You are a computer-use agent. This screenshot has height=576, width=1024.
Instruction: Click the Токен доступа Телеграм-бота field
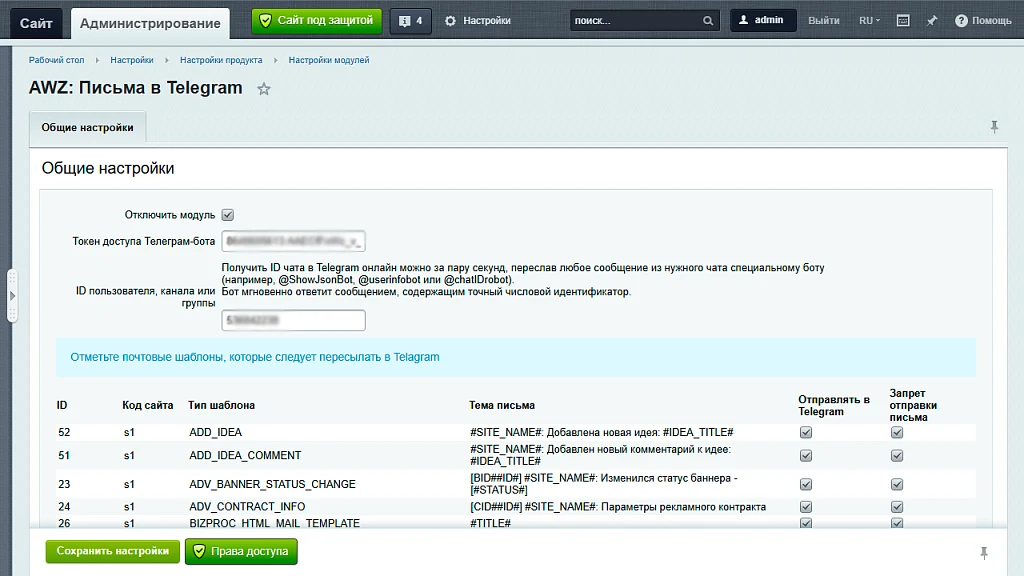(293, 241)
